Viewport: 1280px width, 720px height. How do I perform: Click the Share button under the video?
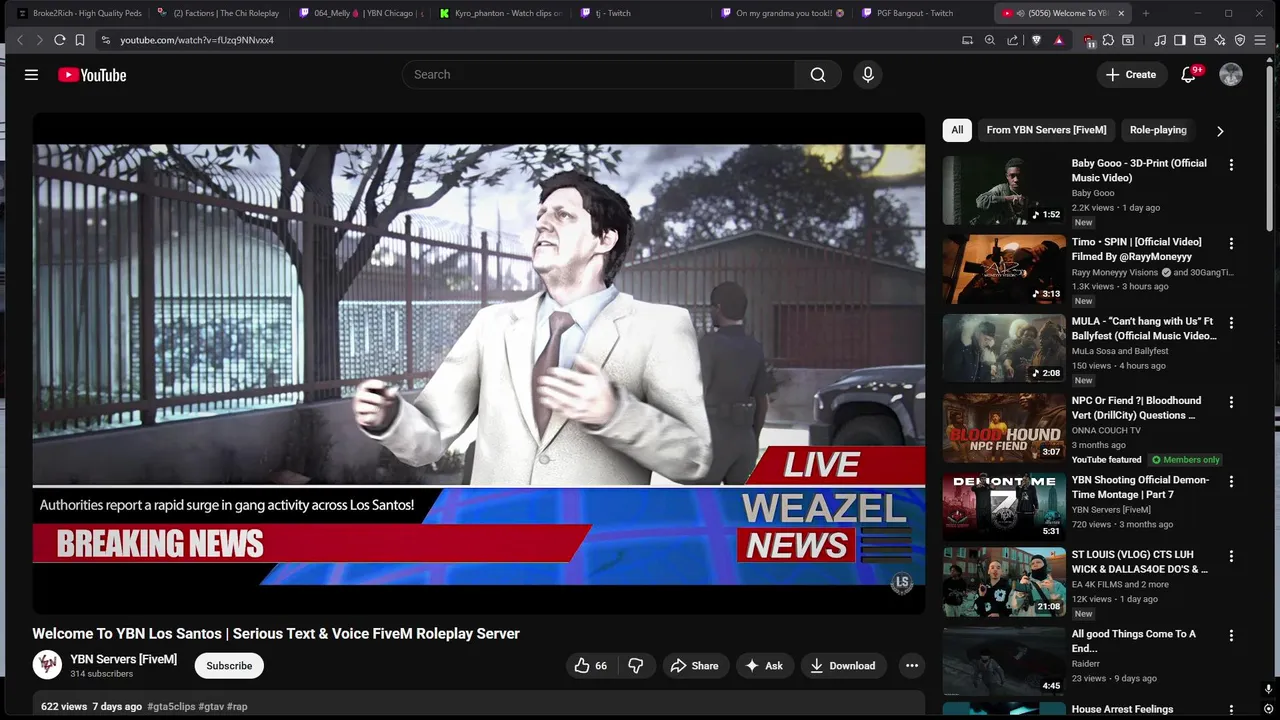[695, 666]
